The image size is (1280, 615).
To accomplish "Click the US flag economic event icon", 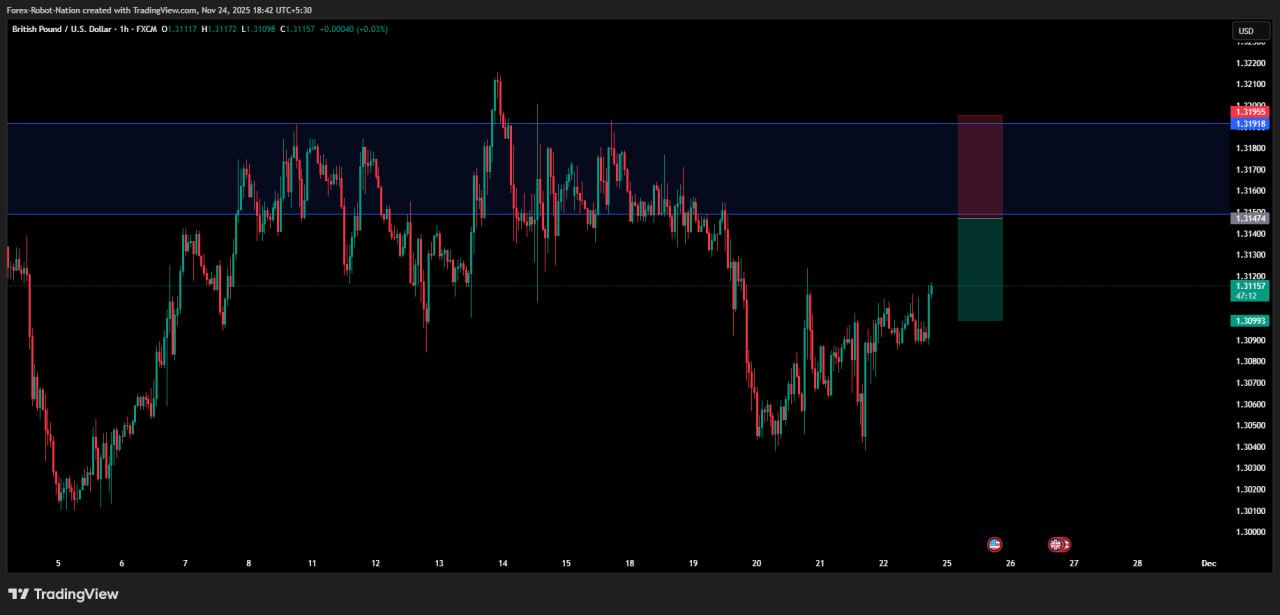I will (994, 544).
